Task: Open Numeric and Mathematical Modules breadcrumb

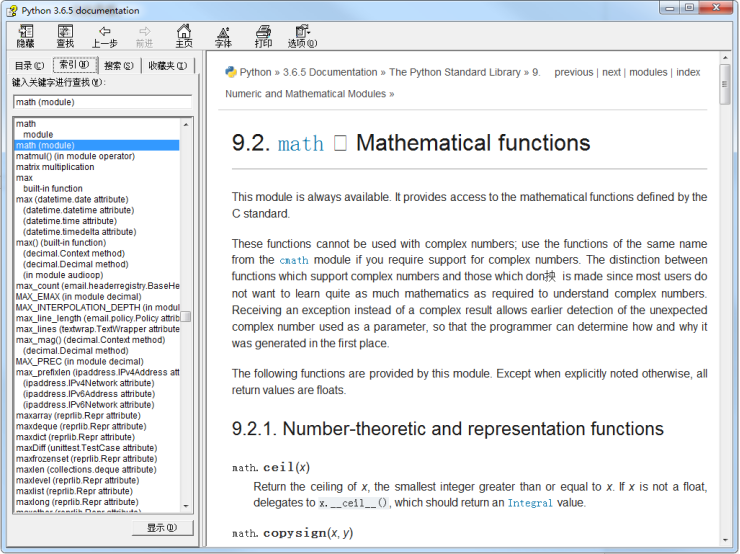Action: coord(305,93)
